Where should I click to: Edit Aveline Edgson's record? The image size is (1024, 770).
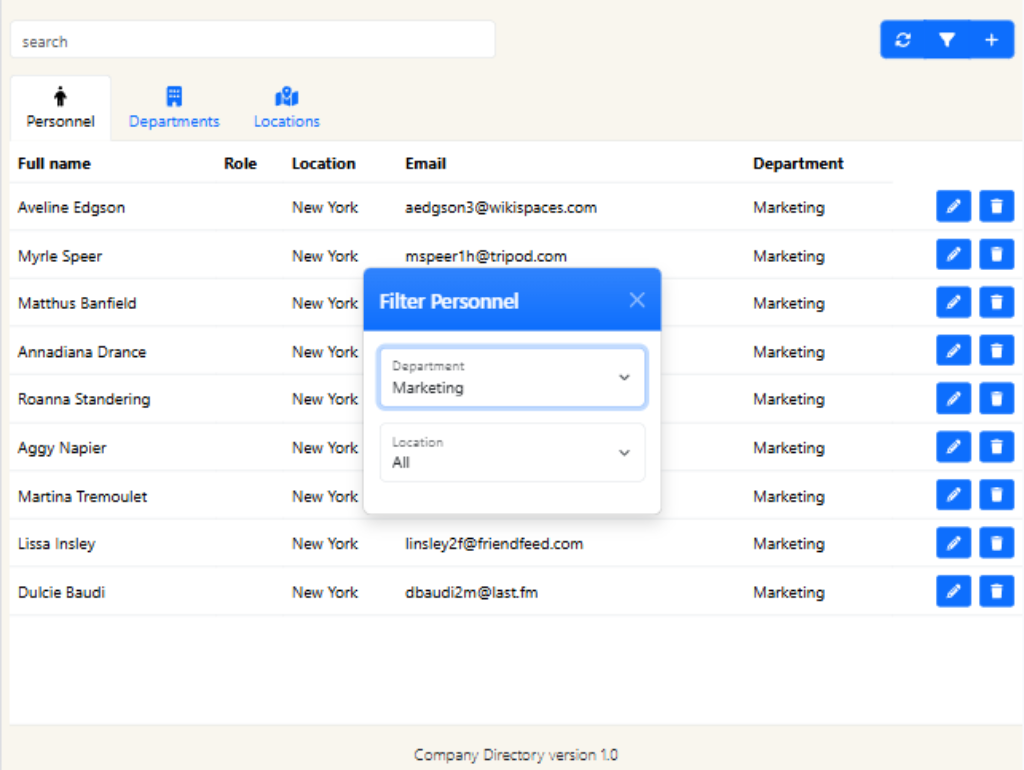click(953, 206)
